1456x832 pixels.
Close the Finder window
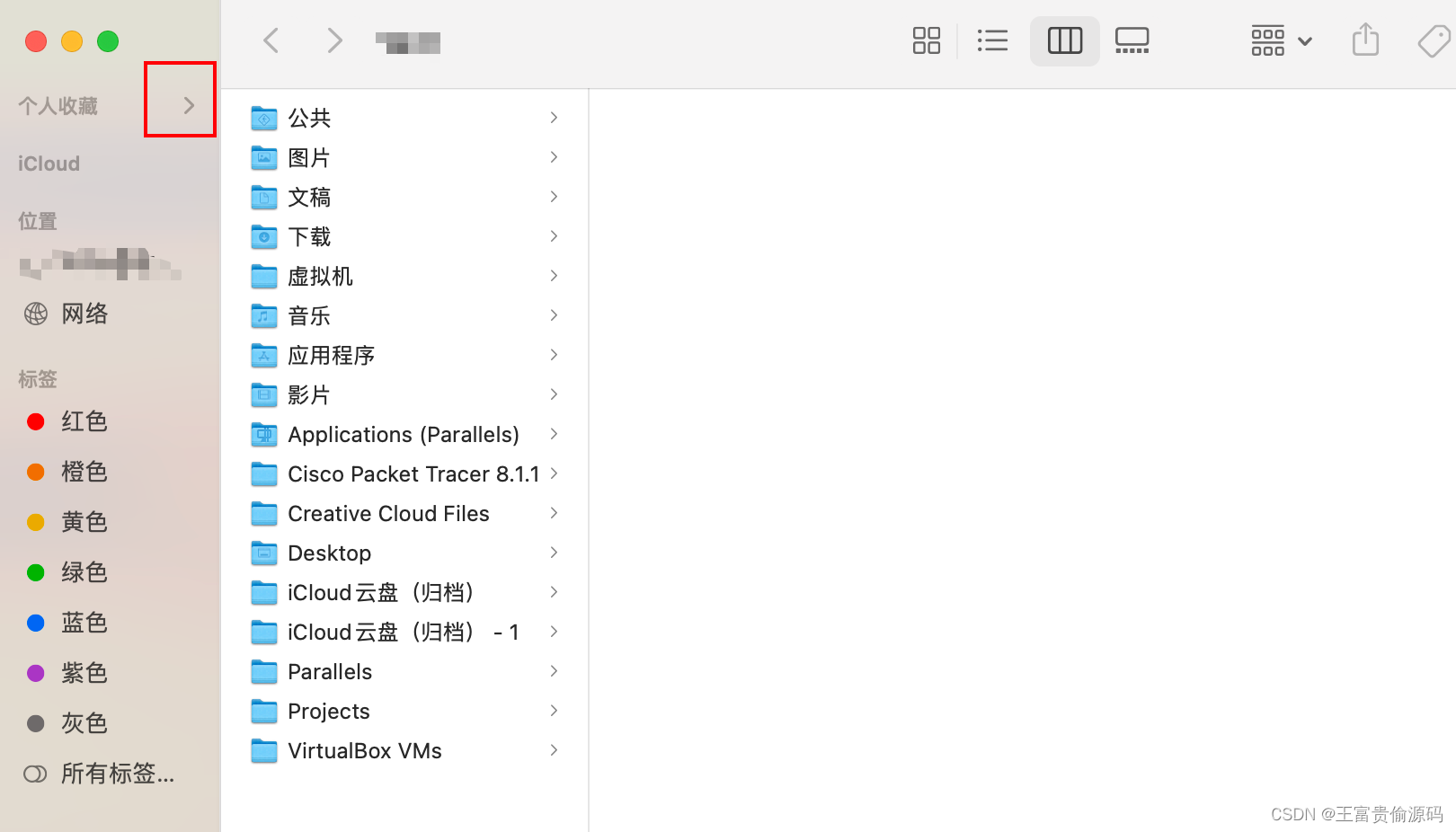click(36, 41)
